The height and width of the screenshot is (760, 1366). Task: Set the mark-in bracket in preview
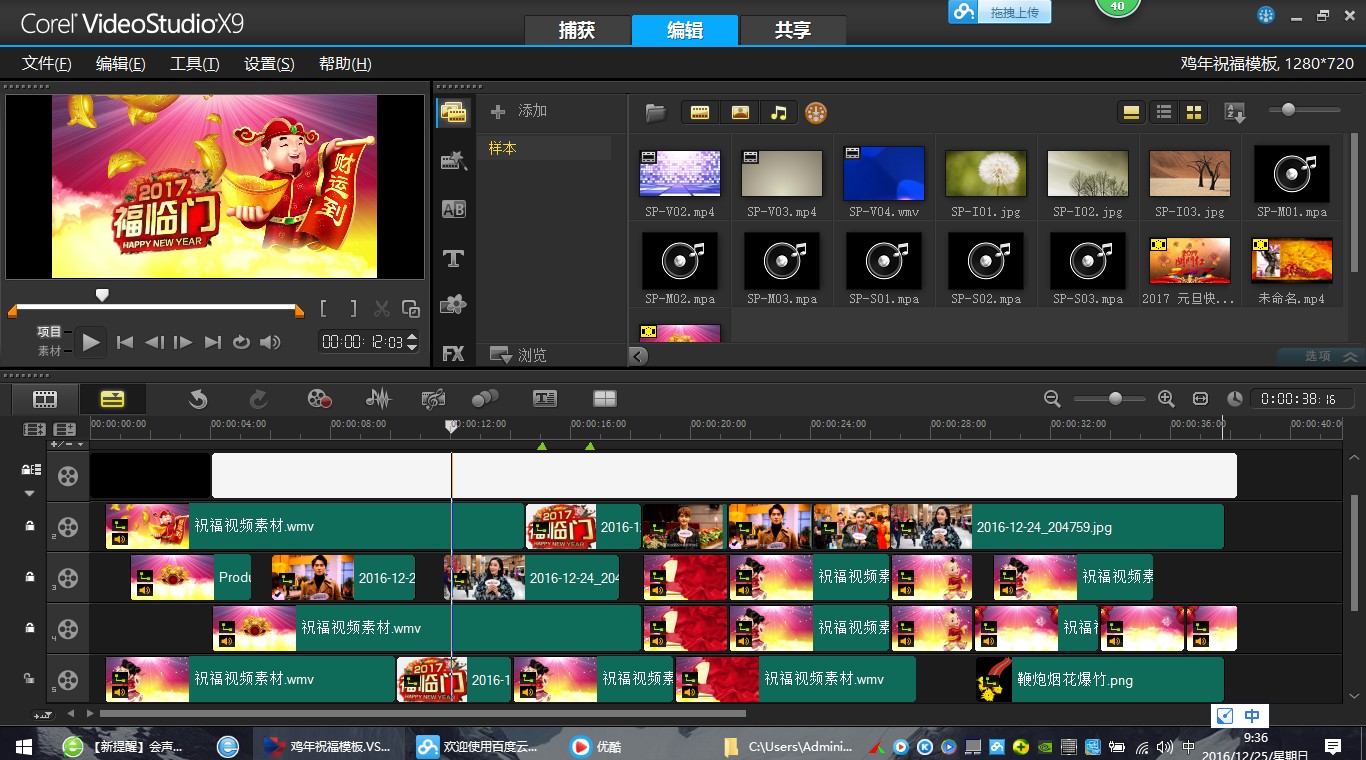pos(324,309)
